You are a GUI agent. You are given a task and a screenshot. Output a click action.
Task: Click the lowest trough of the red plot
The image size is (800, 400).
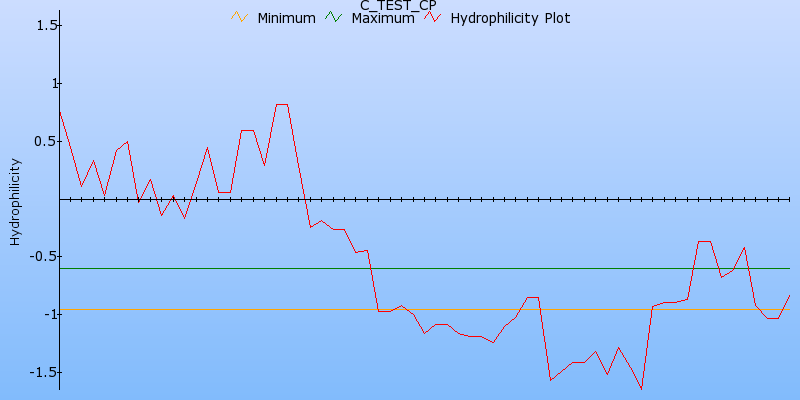tap(641, 388)
